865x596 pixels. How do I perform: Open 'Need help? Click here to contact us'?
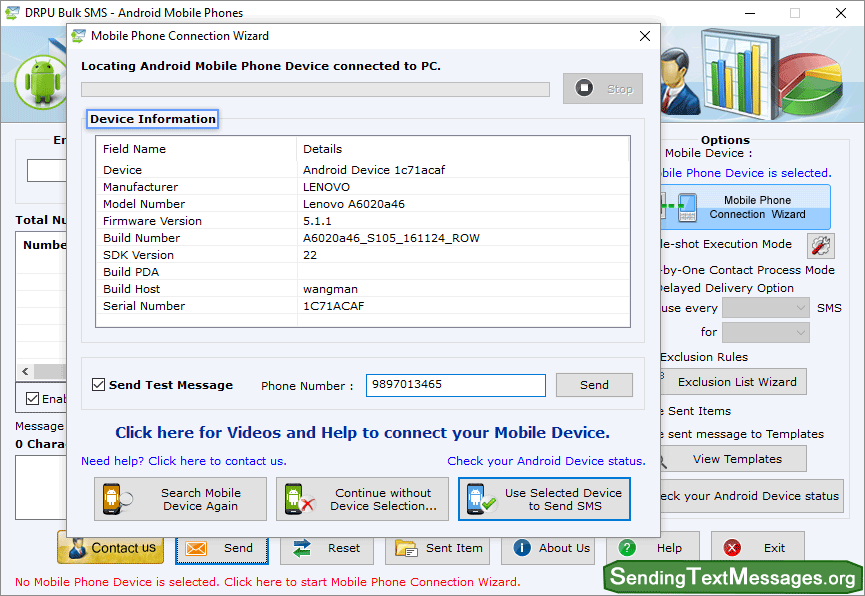tap(184, 461)
